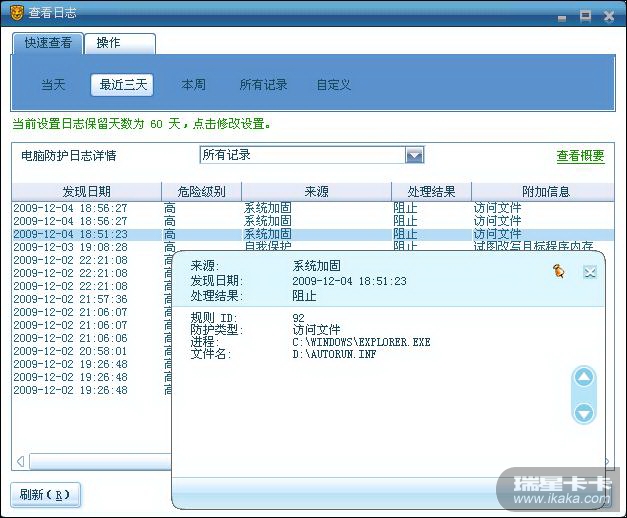Click the 访问文件 protection type in popup
627x518 pixels.
coord(316,330)
